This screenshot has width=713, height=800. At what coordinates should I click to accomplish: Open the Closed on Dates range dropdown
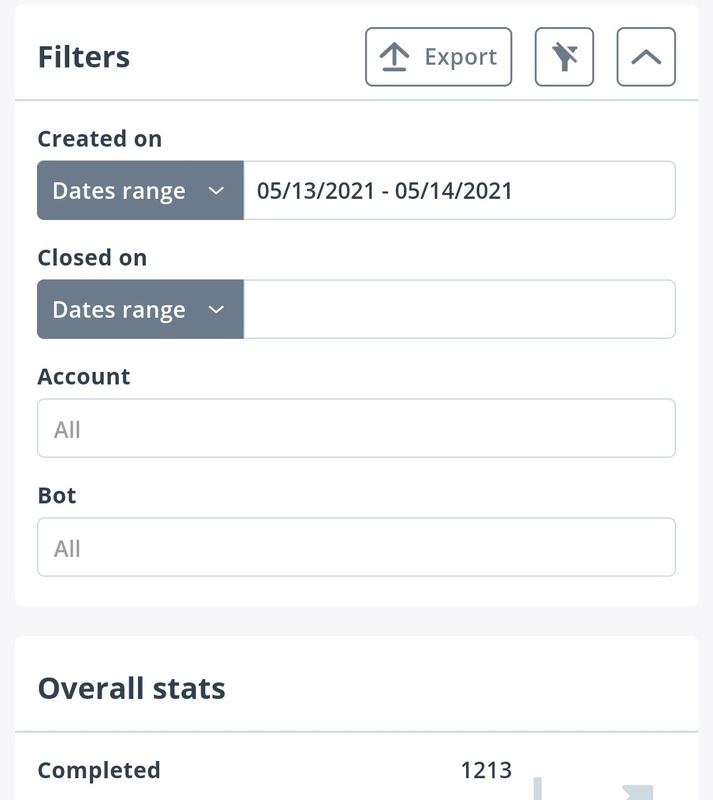click(x=140, y=309)
